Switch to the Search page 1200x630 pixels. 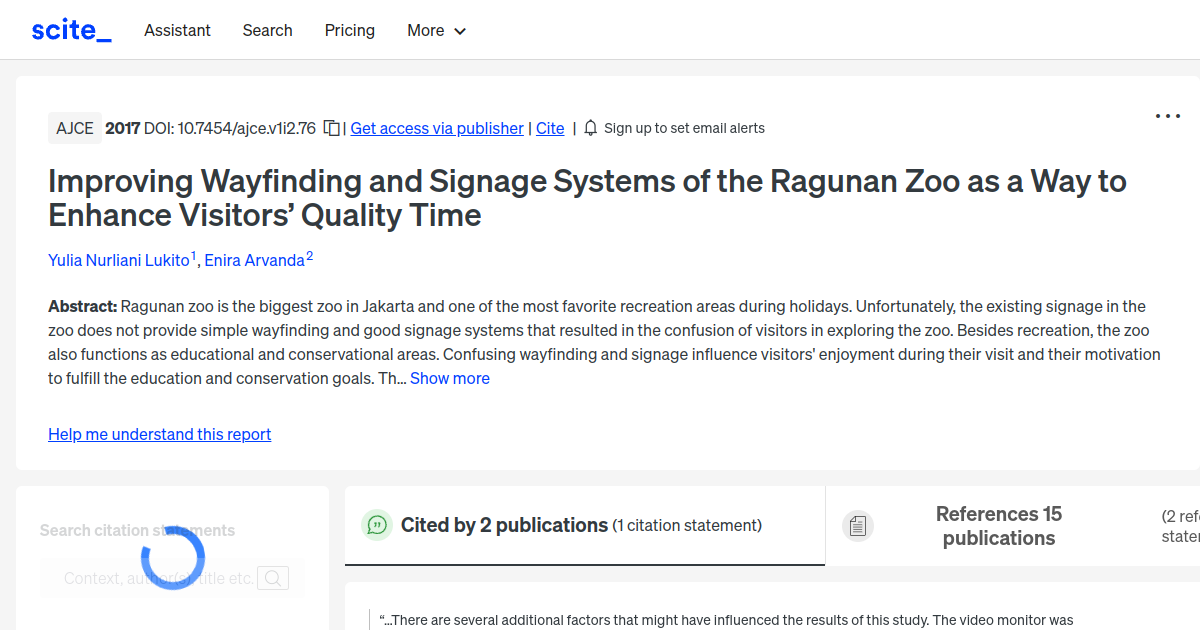coord(267,31)
